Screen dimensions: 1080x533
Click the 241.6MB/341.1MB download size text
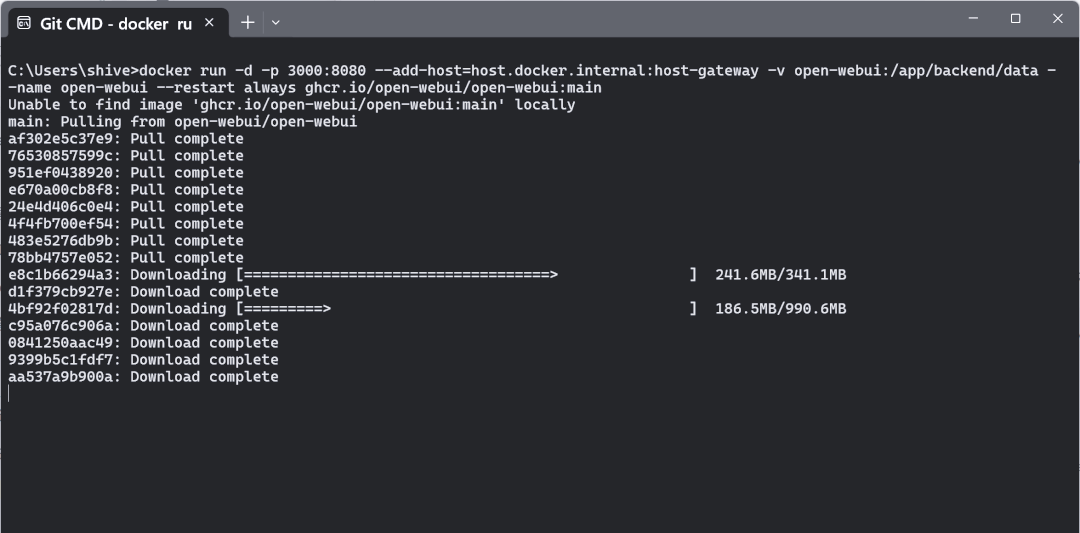pyautogui.click(x=780, y=275)
